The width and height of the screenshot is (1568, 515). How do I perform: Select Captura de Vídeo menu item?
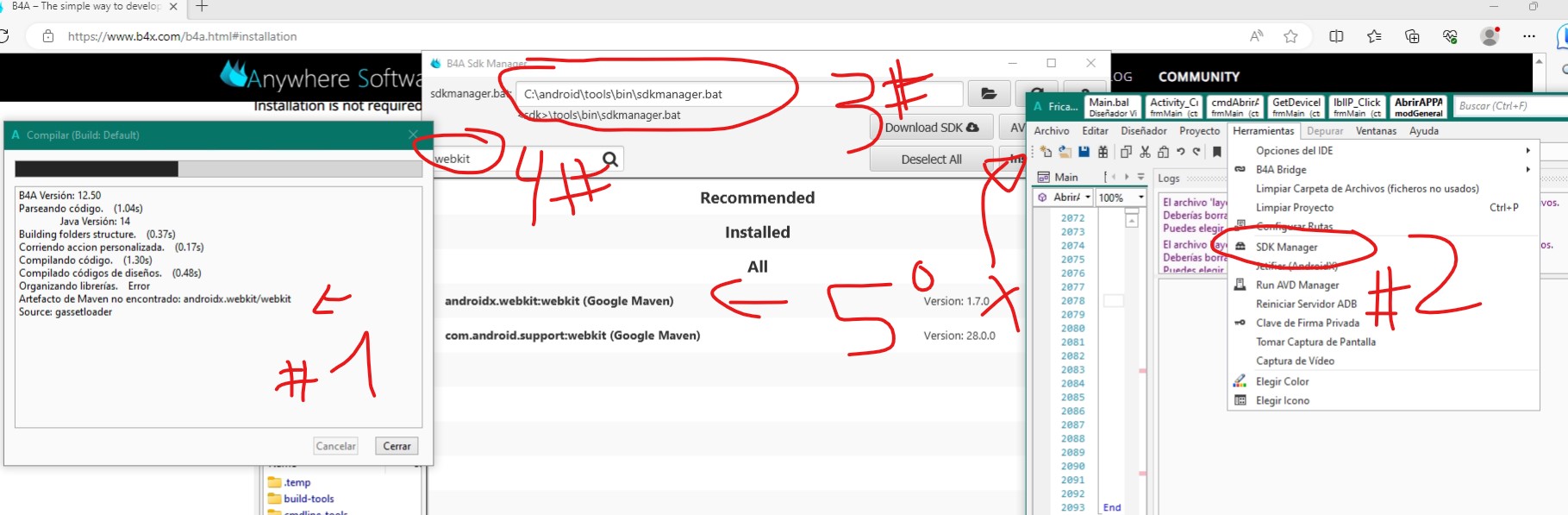[1384, 361]
